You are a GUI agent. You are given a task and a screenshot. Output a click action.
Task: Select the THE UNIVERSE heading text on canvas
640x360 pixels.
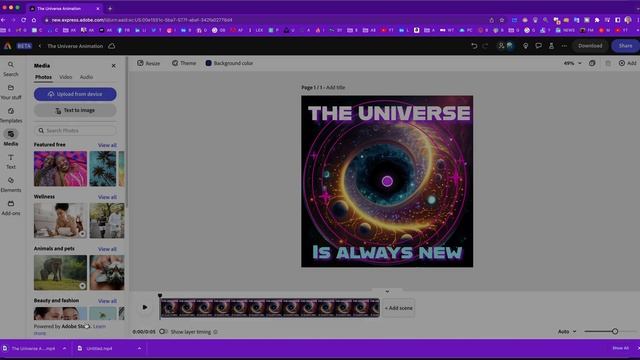click(389, 113)
